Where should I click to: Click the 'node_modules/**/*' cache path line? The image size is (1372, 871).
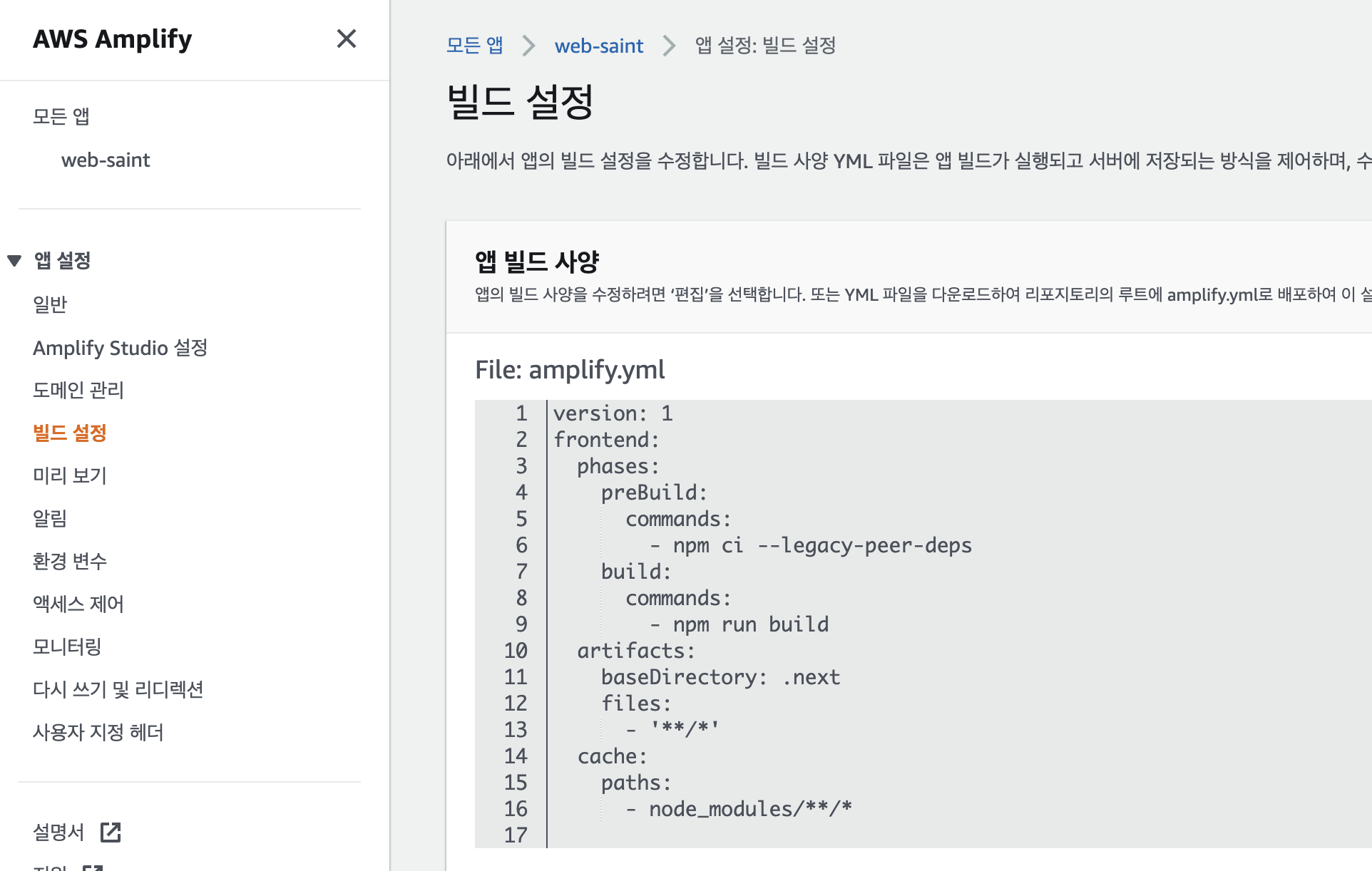739,809
